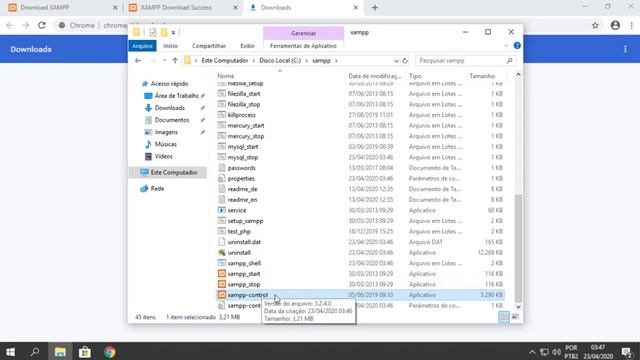The width and height of the screenshot is (640, 360).
Task: Open address bar history dropdown
Action: tap(396, 61)
